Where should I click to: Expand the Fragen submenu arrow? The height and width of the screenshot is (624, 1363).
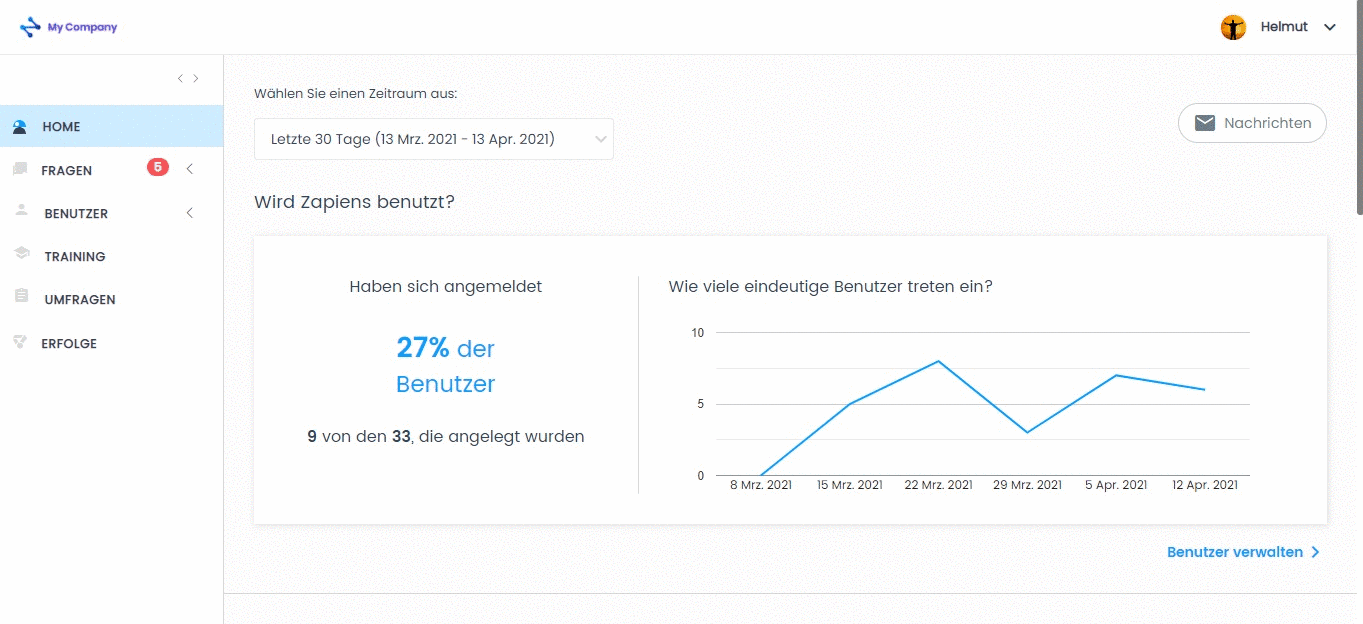pyautogui.click(x=189, y=169)
